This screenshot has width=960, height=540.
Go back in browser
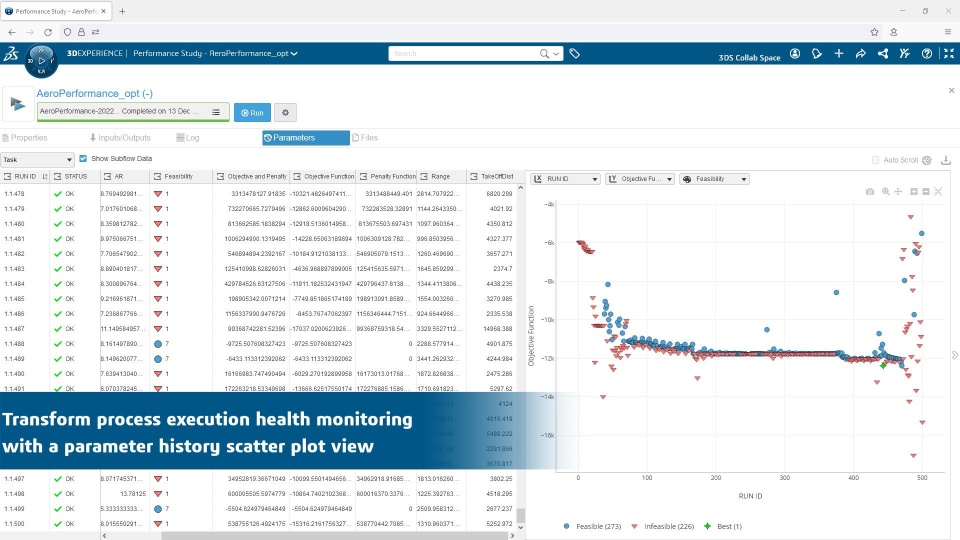(x=12, y=32)
